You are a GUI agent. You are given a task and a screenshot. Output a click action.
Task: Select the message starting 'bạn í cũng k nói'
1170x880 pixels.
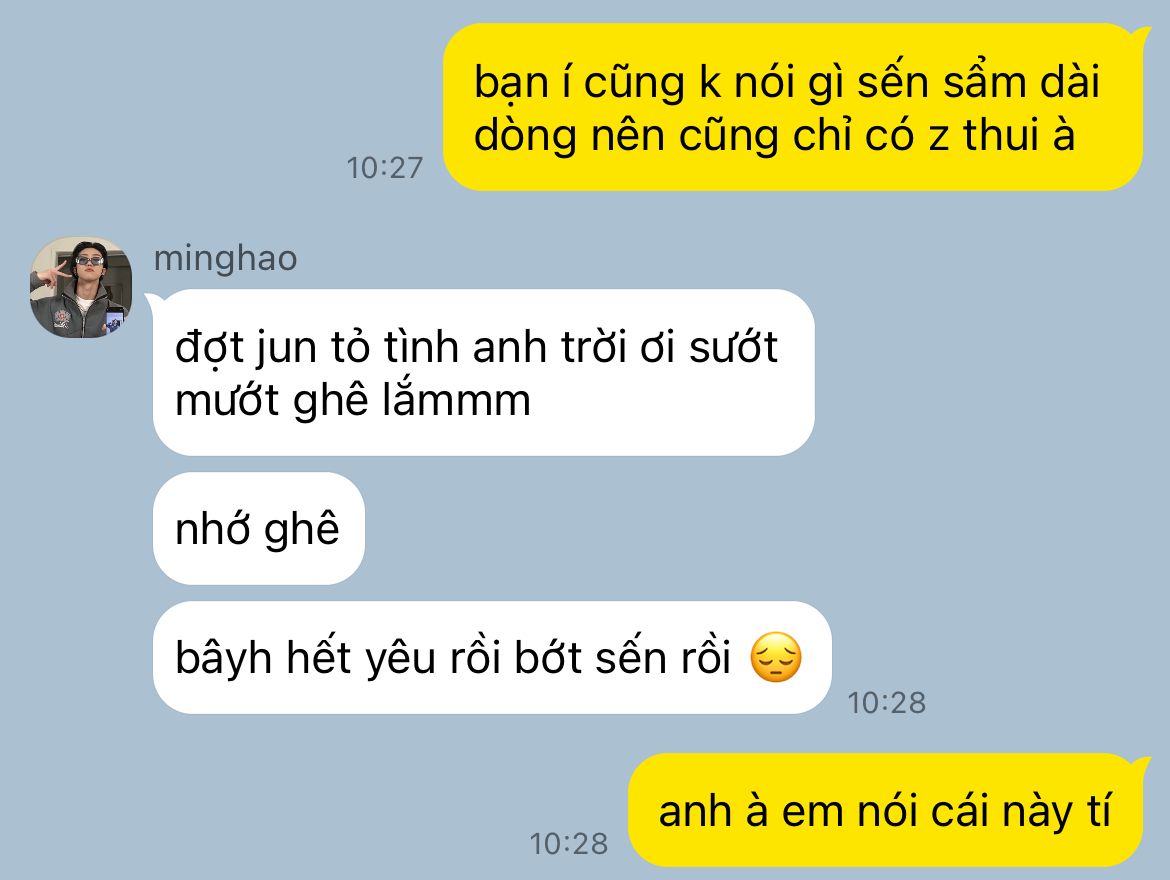[x=792, y=107]
